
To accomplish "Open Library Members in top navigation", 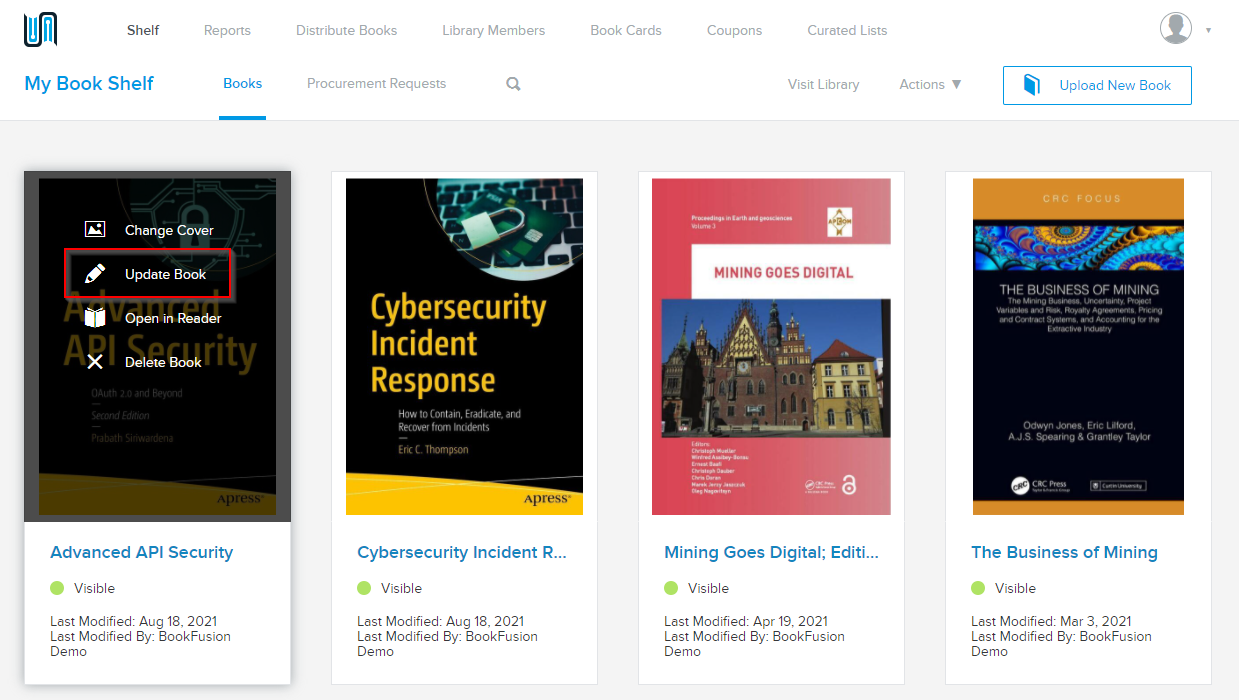I will pos(494,30).
